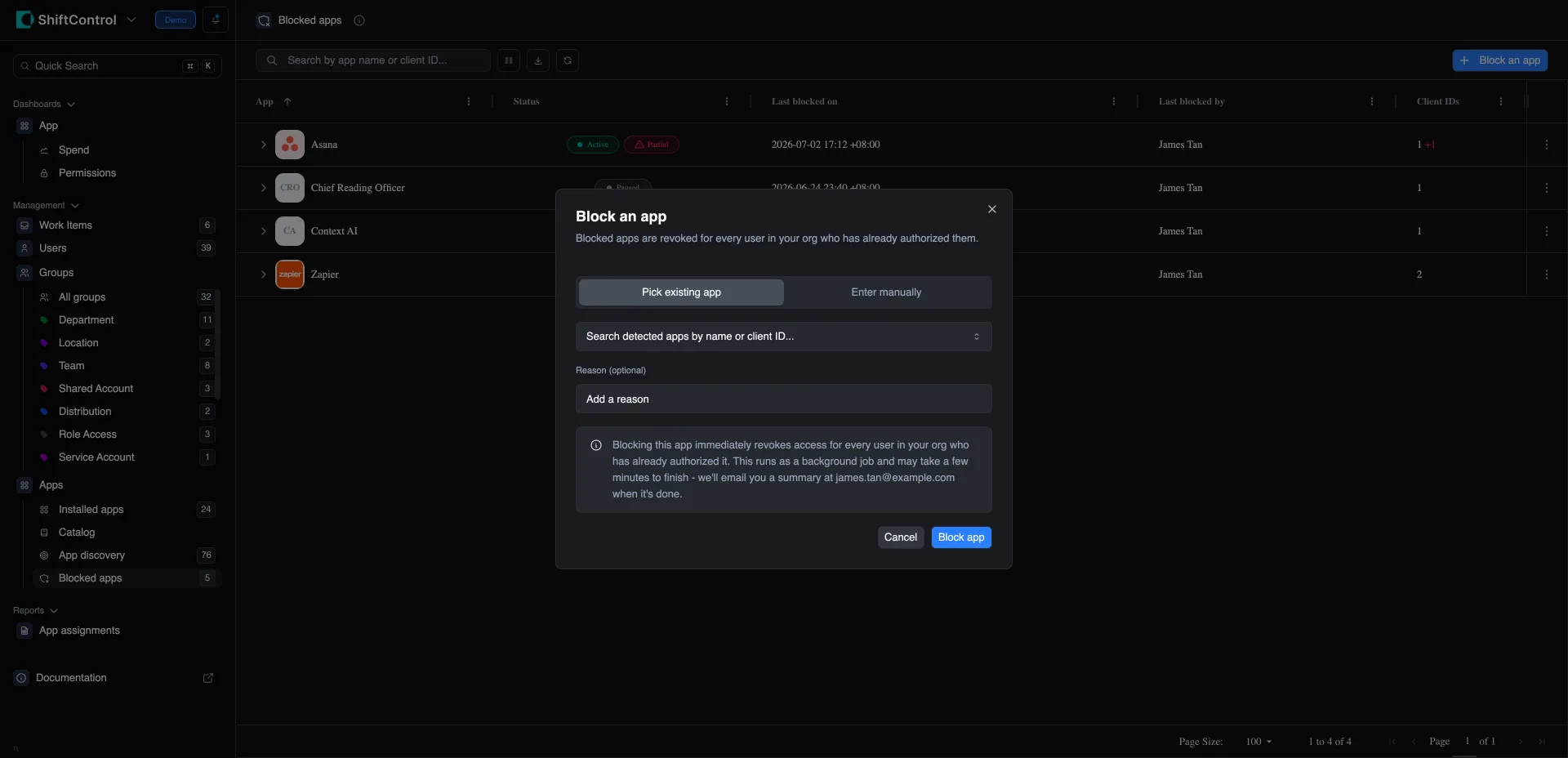
Task: Click the refresh toolbar icon
Action: (x=568, y=60)
